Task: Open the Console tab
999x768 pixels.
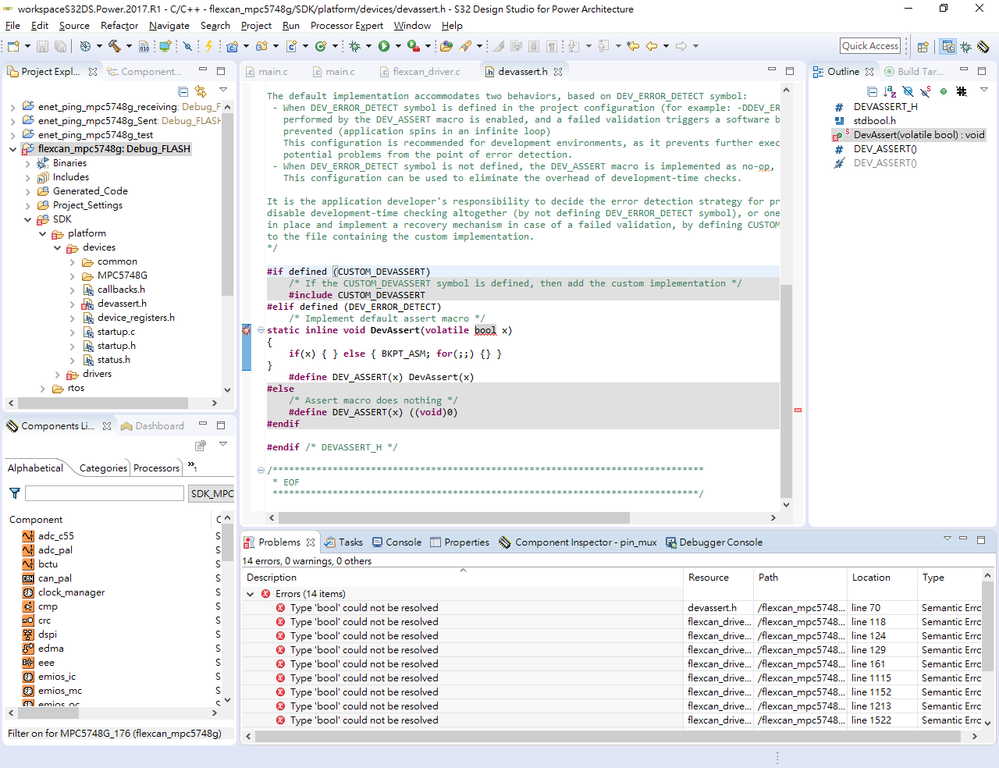Action: 403,542
